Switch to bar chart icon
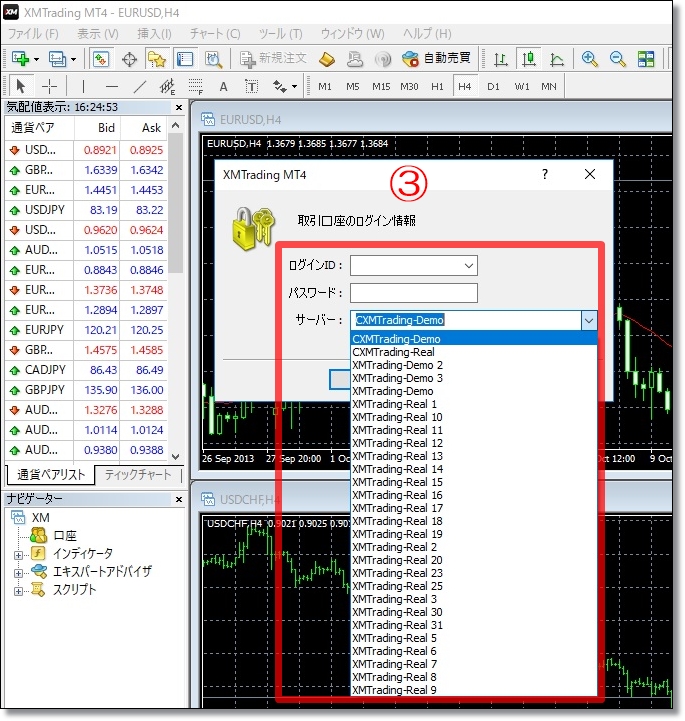Screen dimensions: 685x721 tap(501, 59)
